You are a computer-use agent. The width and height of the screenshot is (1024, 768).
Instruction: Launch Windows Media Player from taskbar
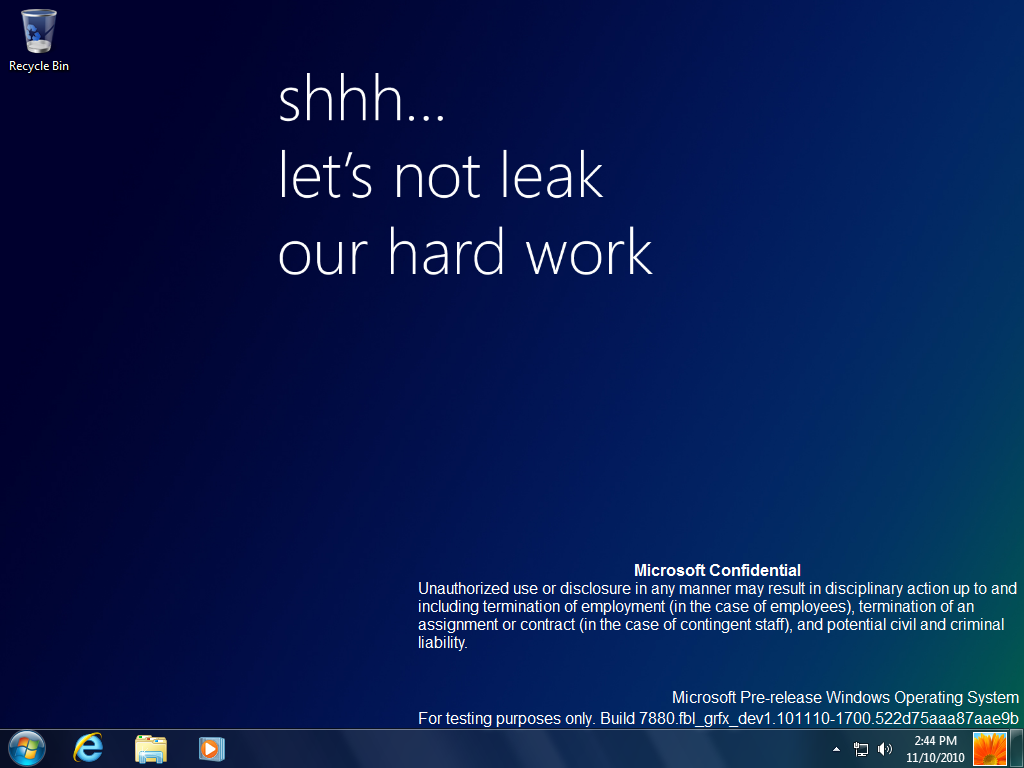tap(212, 749)
